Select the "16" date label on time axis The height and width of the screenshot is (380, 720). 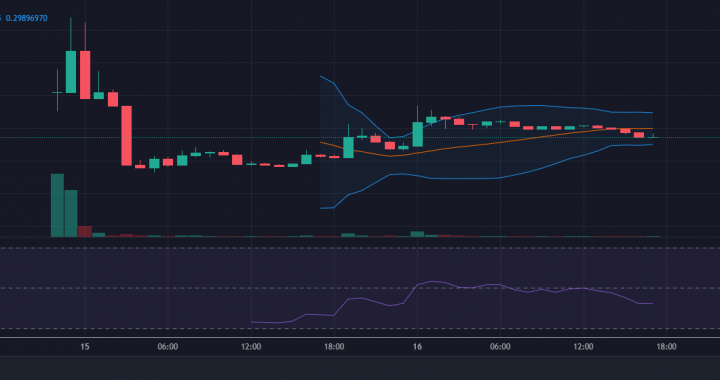point(417,346)
